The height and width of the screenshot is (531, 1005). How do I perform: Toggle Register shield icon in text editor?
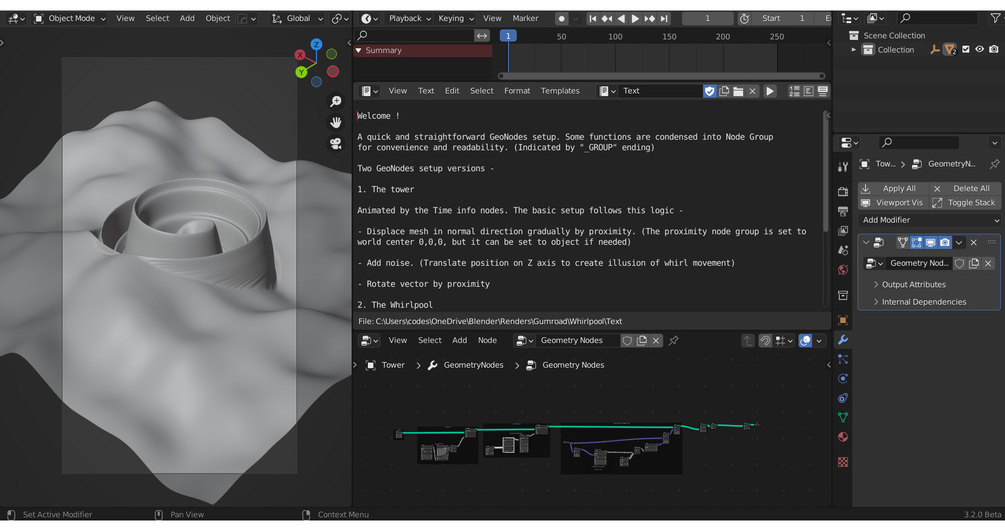pos(709,91)
